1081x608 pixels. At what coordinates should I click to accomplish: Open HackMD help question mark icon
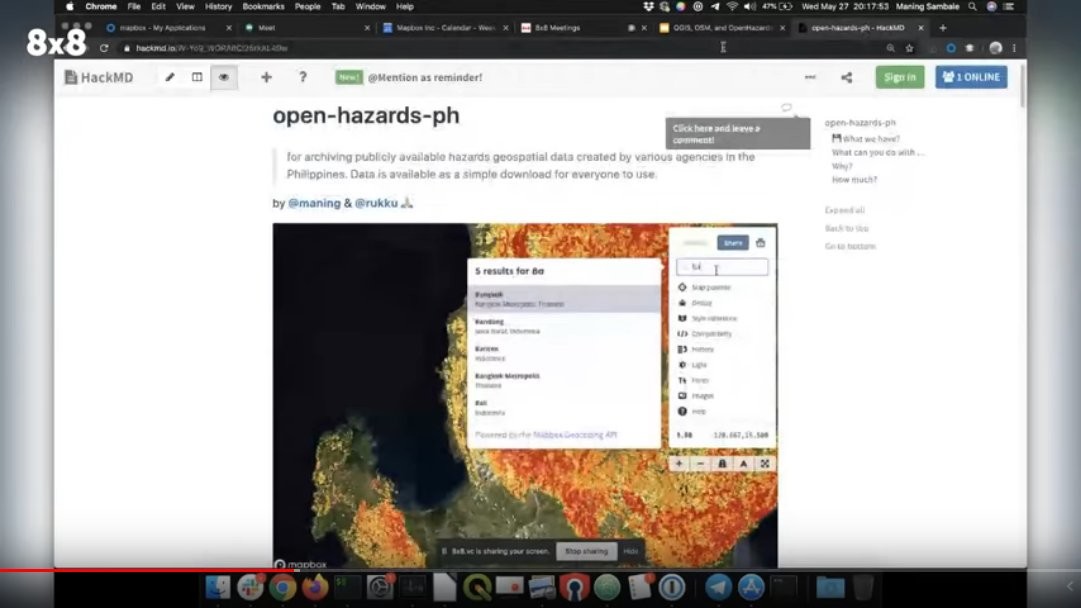tap(303, 77)
